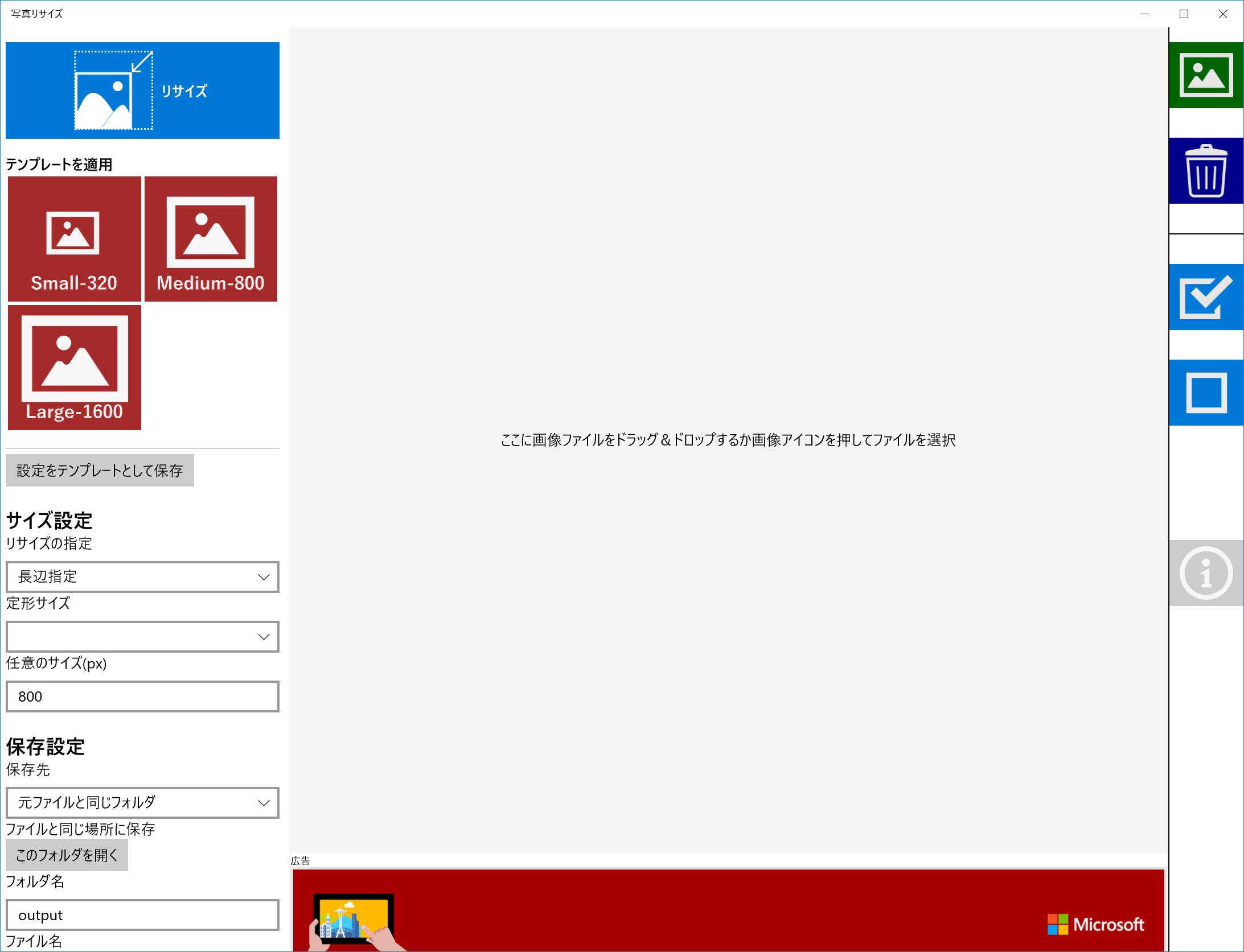Image resolution: width=1244 pixels, height=952 pixels.
Task: Apply the Large-1600 template
Action: coord(75,368)
